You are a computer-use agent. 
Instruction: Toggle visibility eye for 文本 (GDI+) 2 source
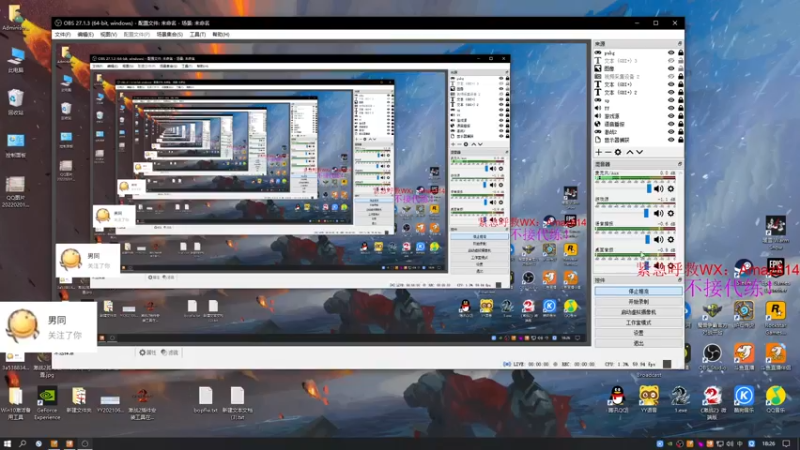671,92
